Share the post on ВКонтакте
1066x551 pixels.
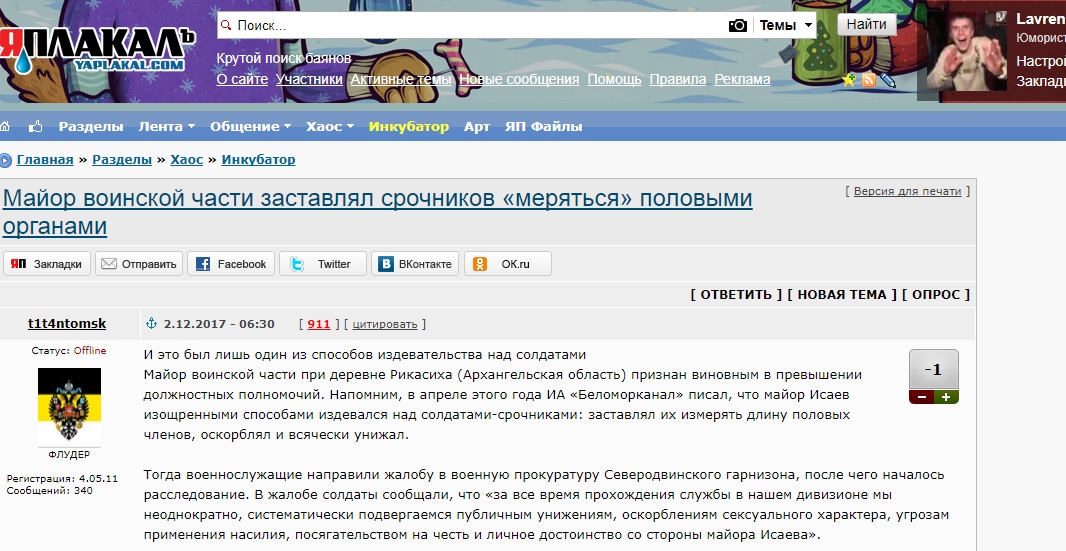415,264
